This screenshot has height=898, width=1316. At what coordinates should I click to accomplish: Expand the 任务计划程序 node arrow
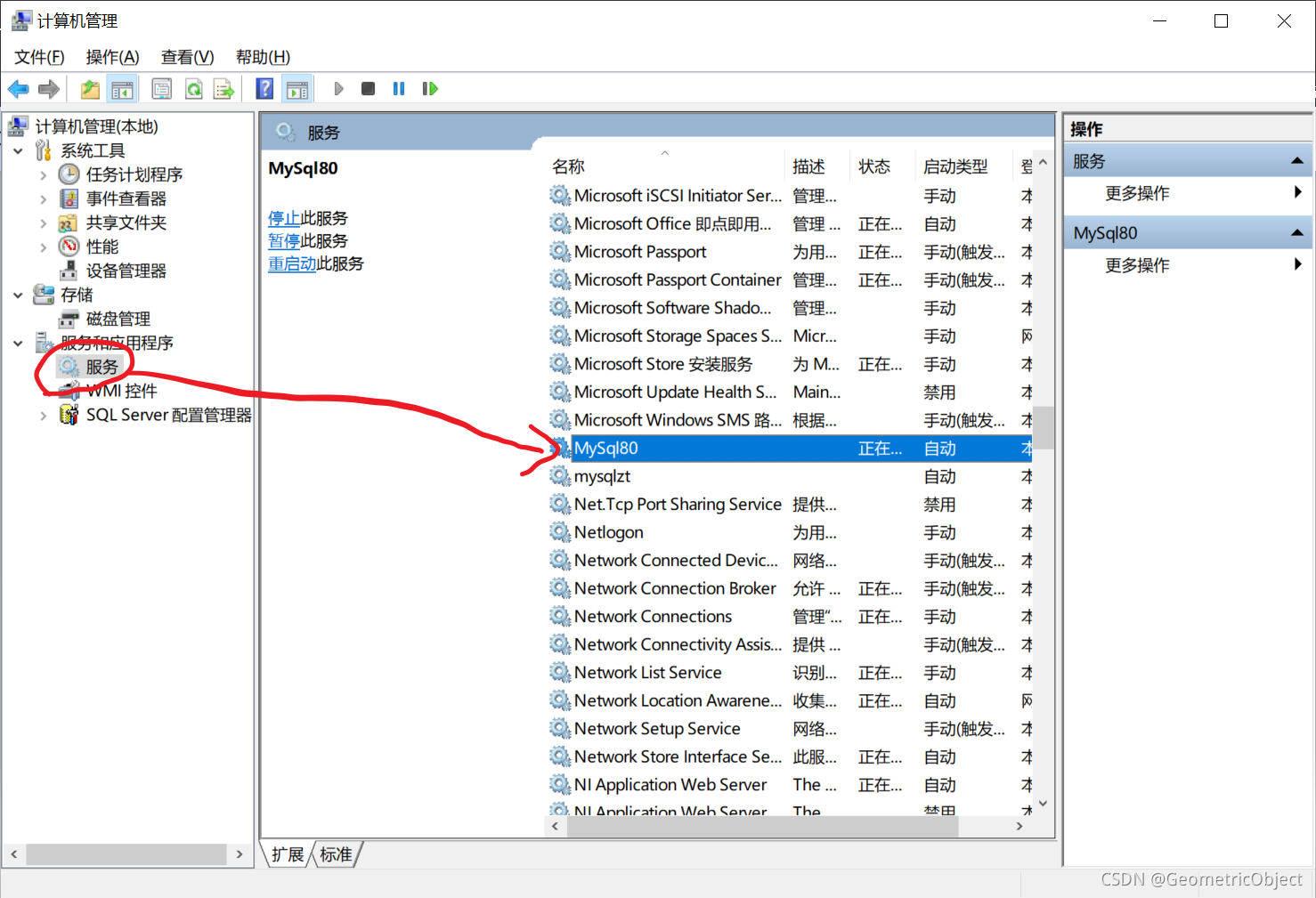tap(43, 174)
